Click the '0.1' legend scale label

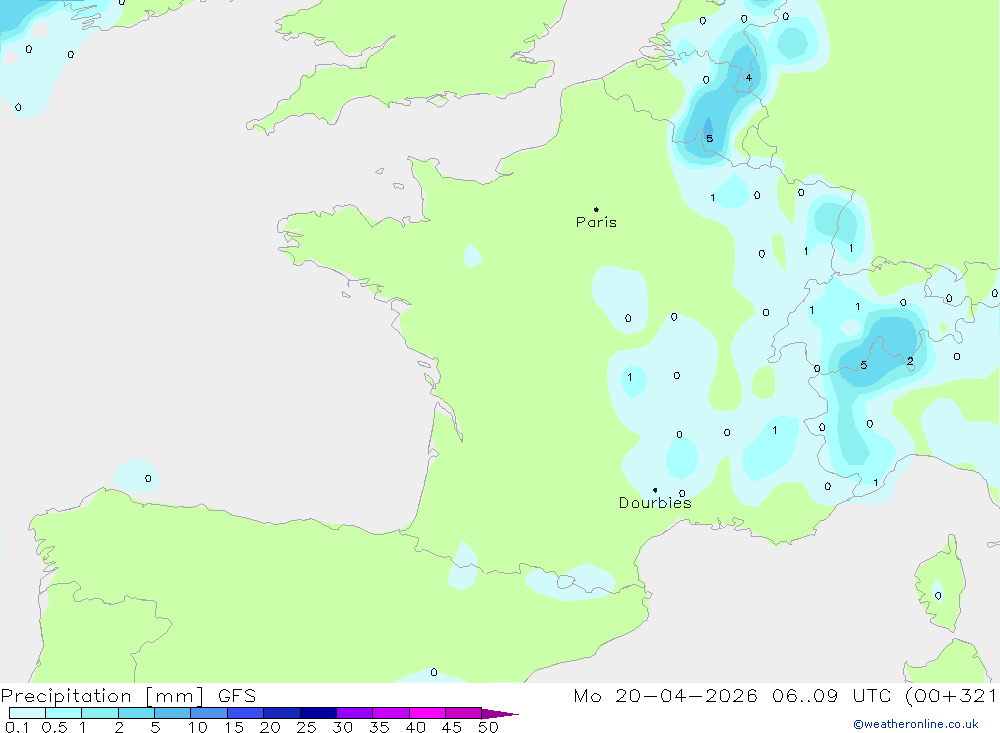point(17,727)
